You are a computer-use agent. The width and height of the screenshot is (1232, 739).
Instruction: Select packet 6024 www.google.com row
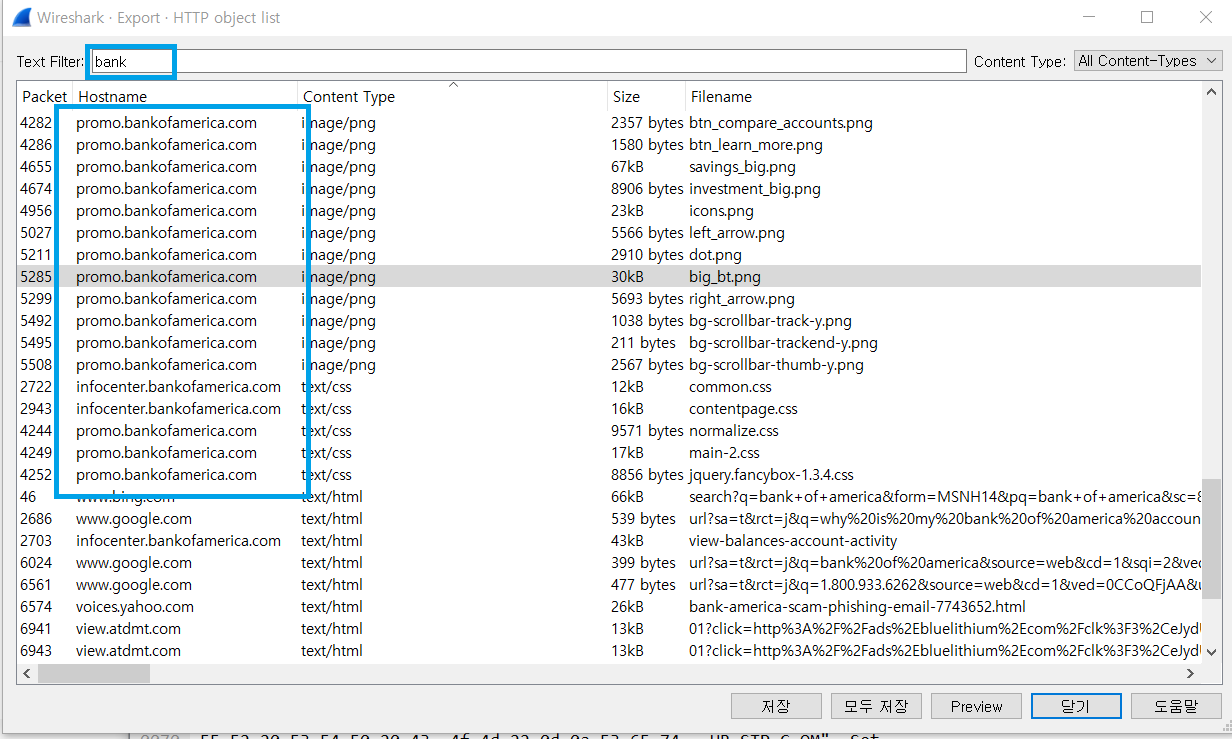(610, 563)
